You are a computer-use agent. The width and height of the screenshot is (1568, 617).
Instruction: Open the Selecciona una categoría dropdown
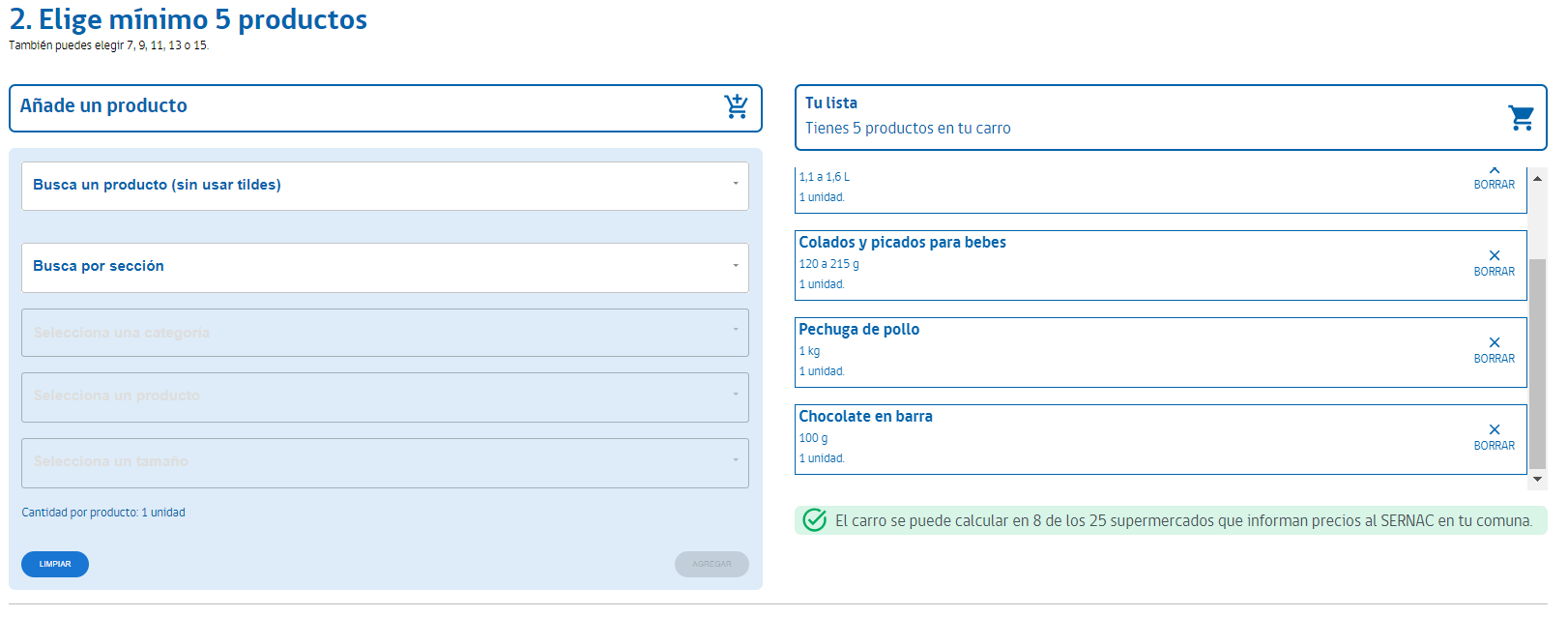pyautogui.click(x=385, y=333)
